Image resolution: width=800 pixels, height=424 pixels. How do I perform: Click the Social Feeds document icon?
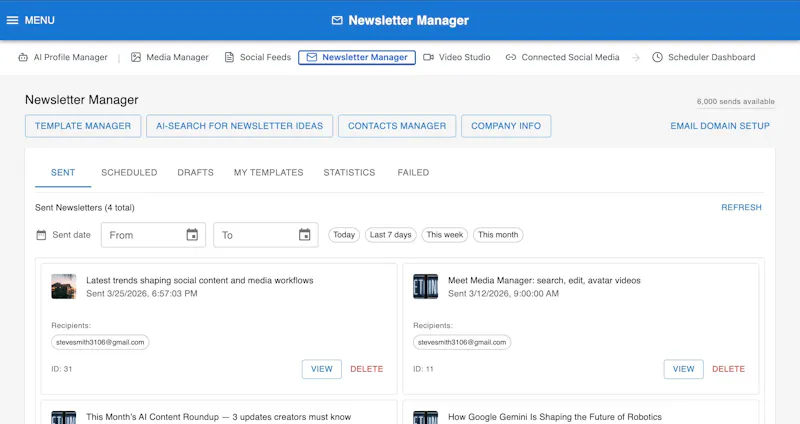coord(230,57)
